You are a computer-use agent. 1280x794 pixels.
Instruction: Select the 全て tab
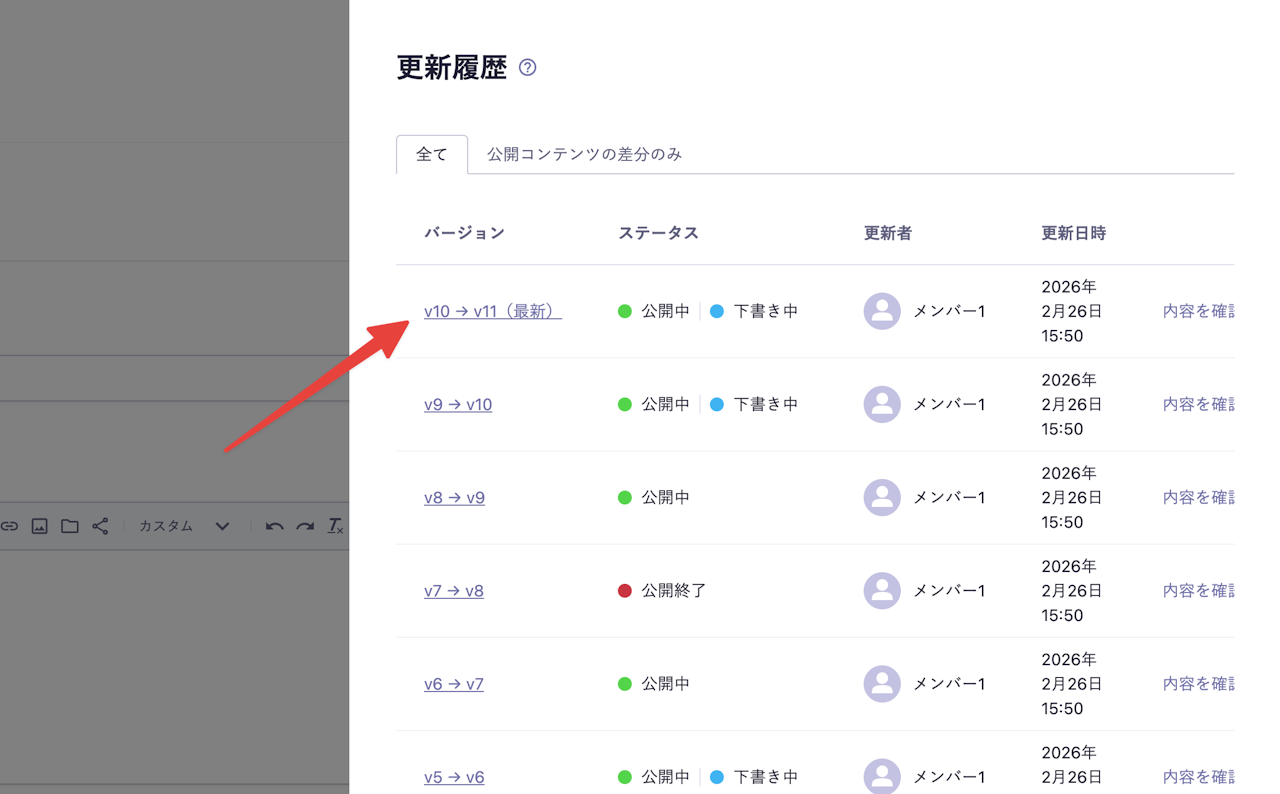click(432, 155)
